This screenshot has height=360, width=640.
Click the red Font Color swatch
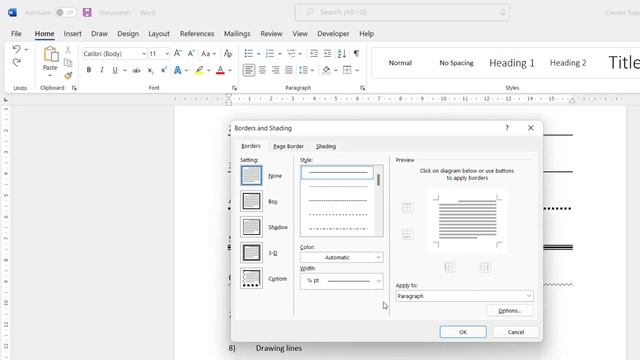pyautogui.click(x=220, y=70)
